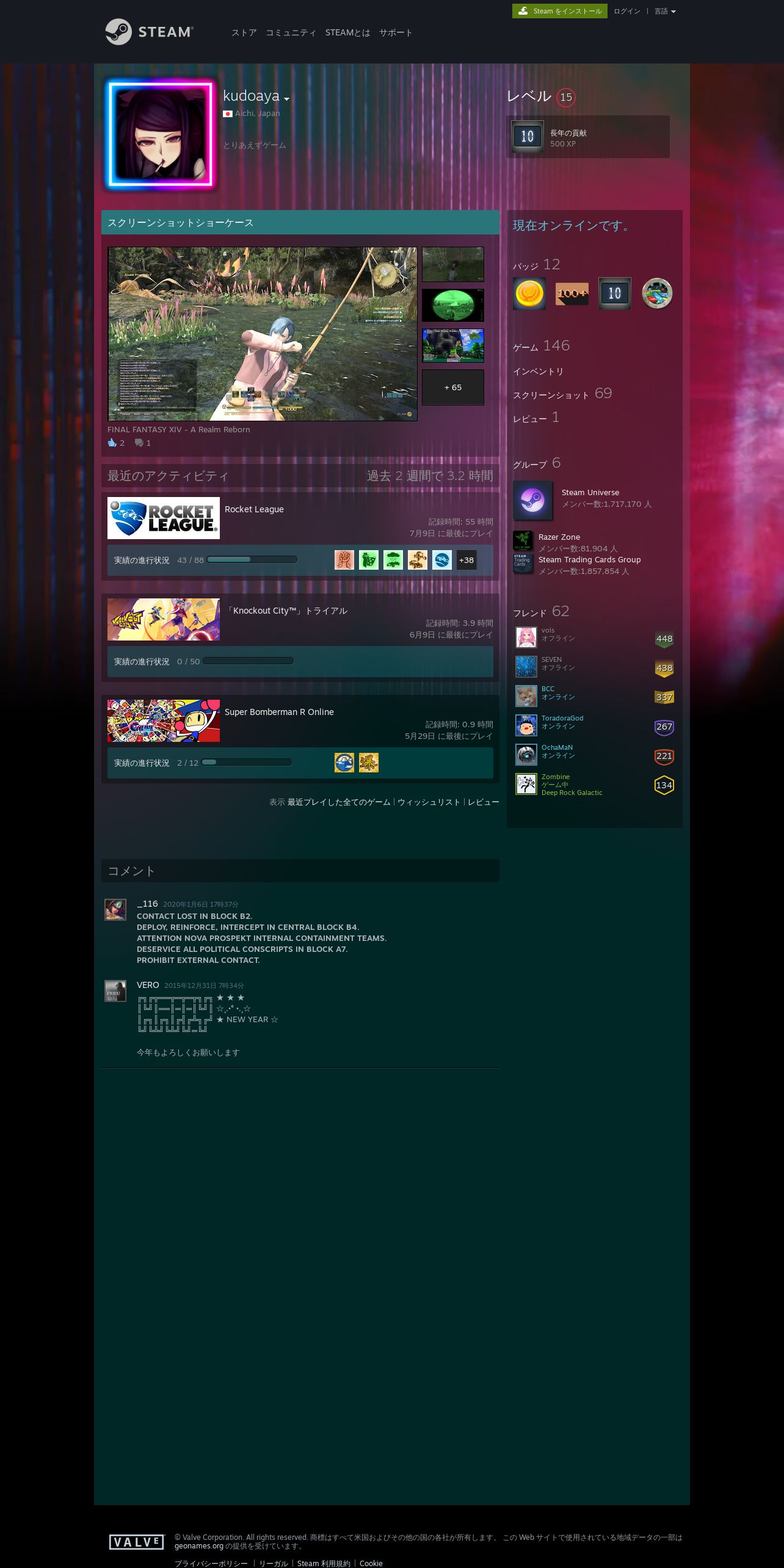Click the blue Rocket League achievement icon
The width and height of the screenshot is (784, 1568).
click(442, 560)
